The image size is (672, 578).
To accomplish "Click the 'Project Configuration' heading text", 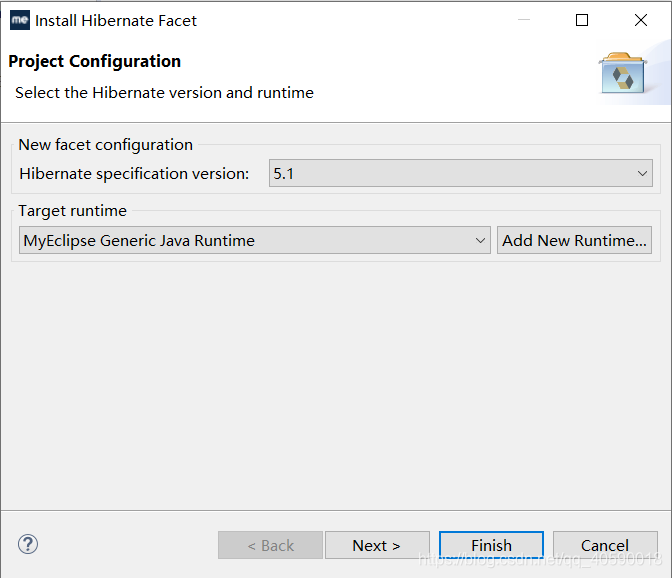I will pyautogui.click(x=95, y=61).
